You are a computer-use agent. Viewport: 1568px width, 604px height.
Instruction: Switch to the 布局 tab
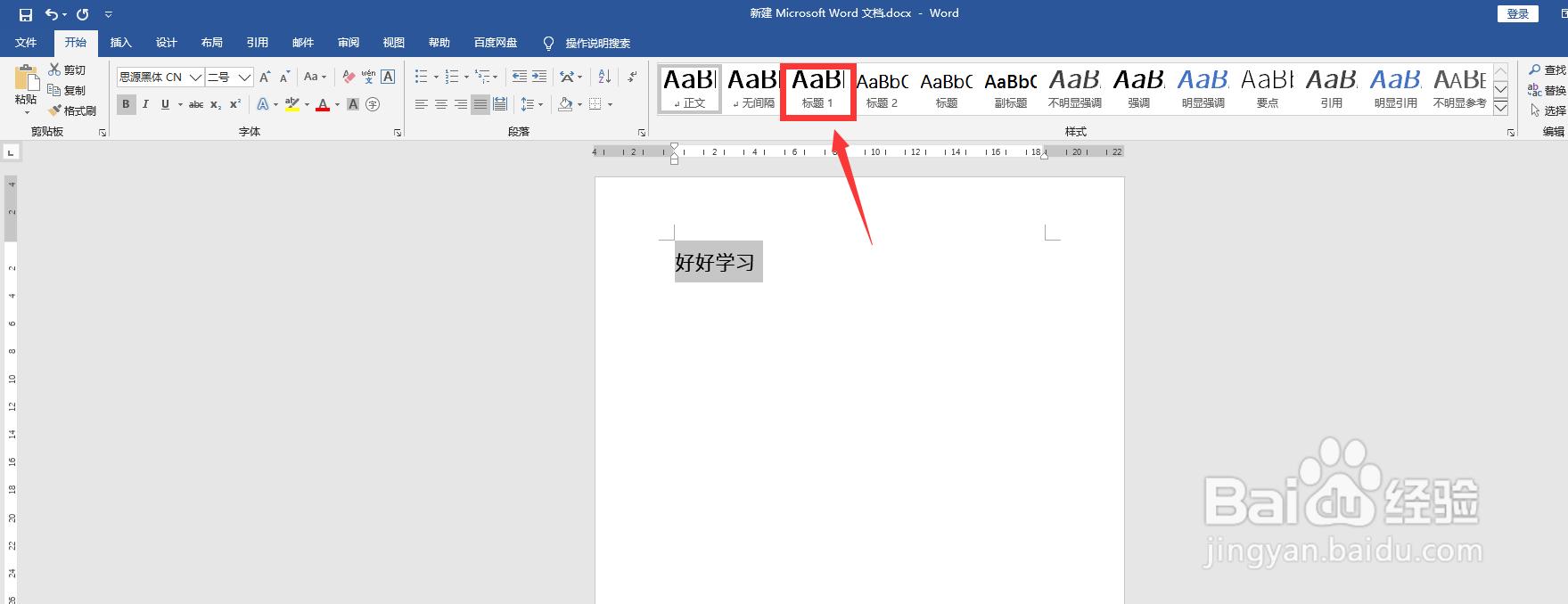211,43
